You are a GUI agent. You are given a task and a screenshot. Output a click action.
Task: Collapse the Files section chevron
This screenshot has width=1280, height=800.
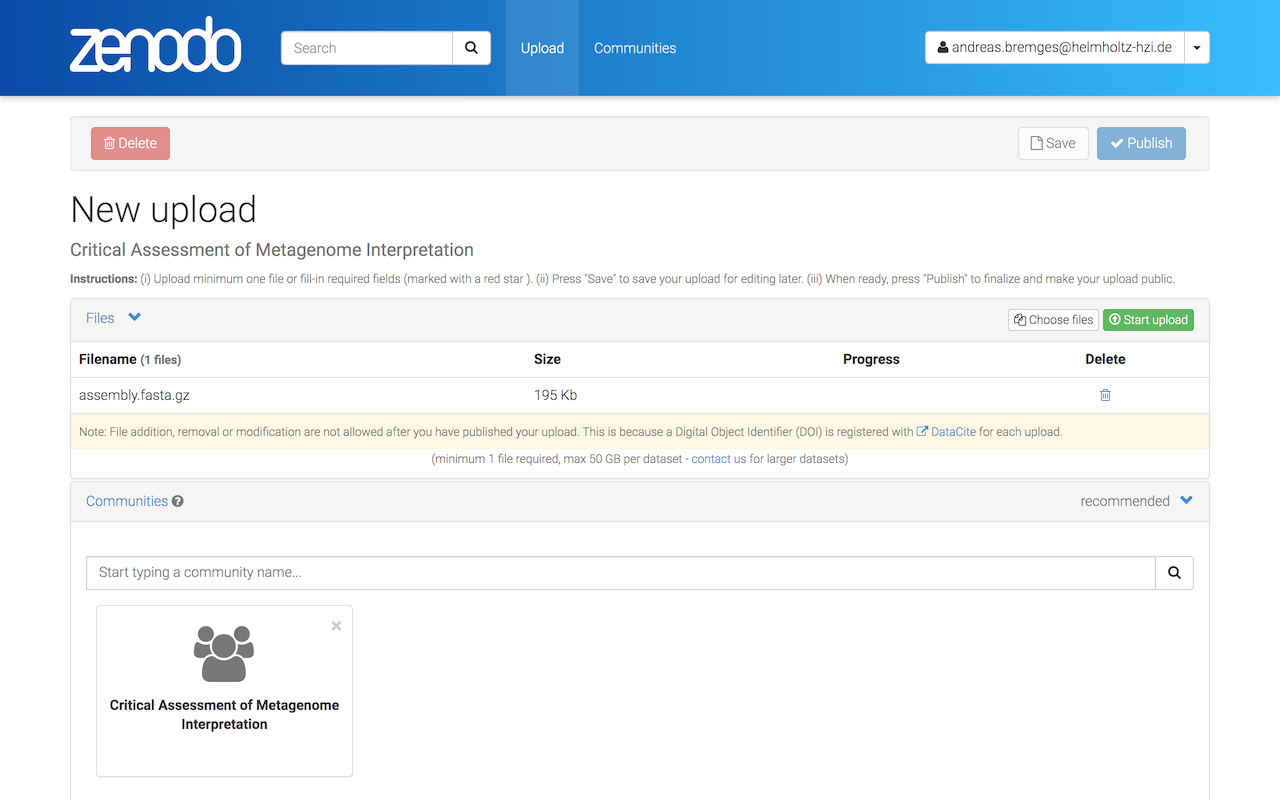(x=135, y=318)
